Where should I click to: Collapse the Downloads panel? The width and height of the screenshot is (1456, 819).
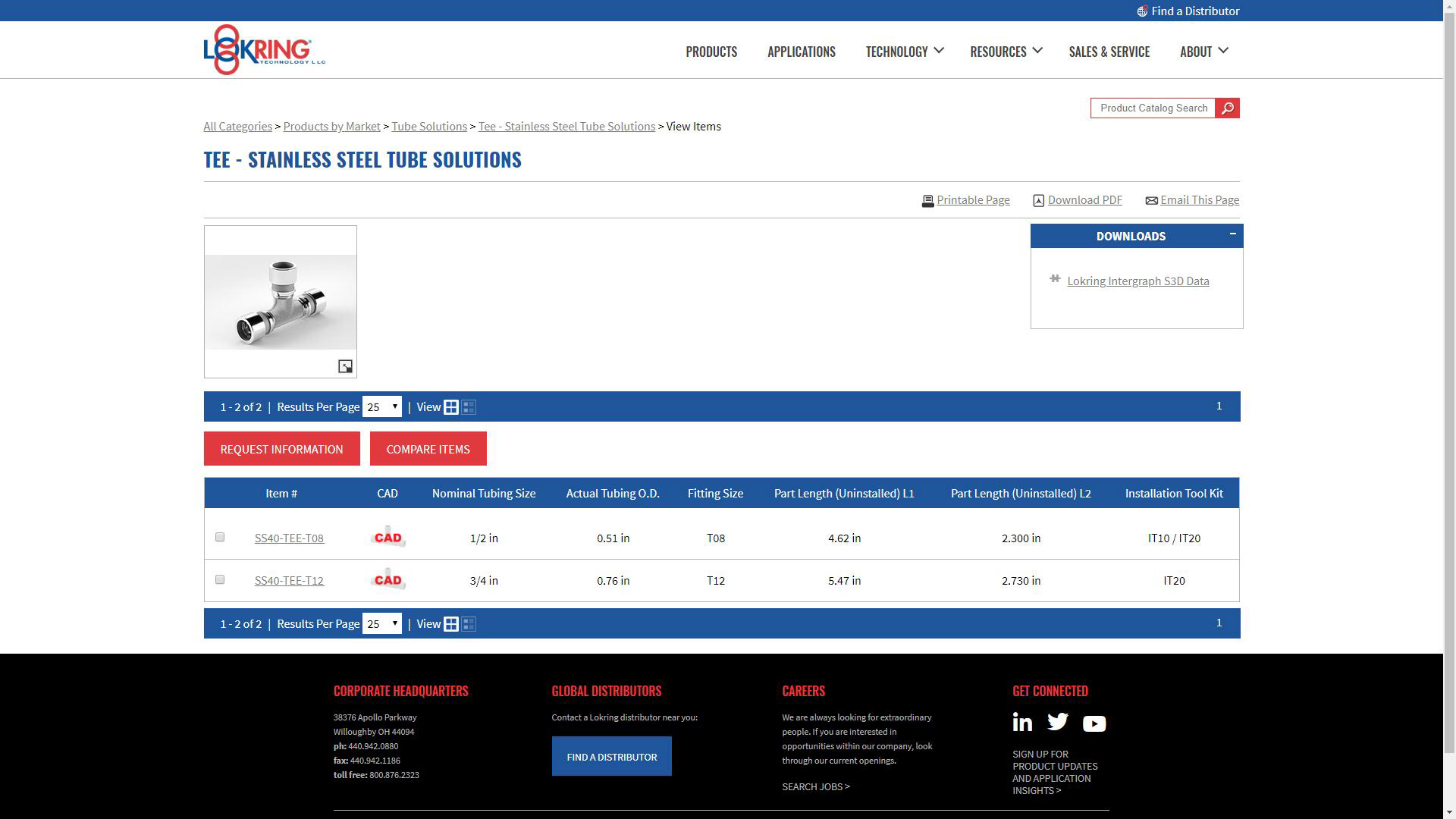1232,234
